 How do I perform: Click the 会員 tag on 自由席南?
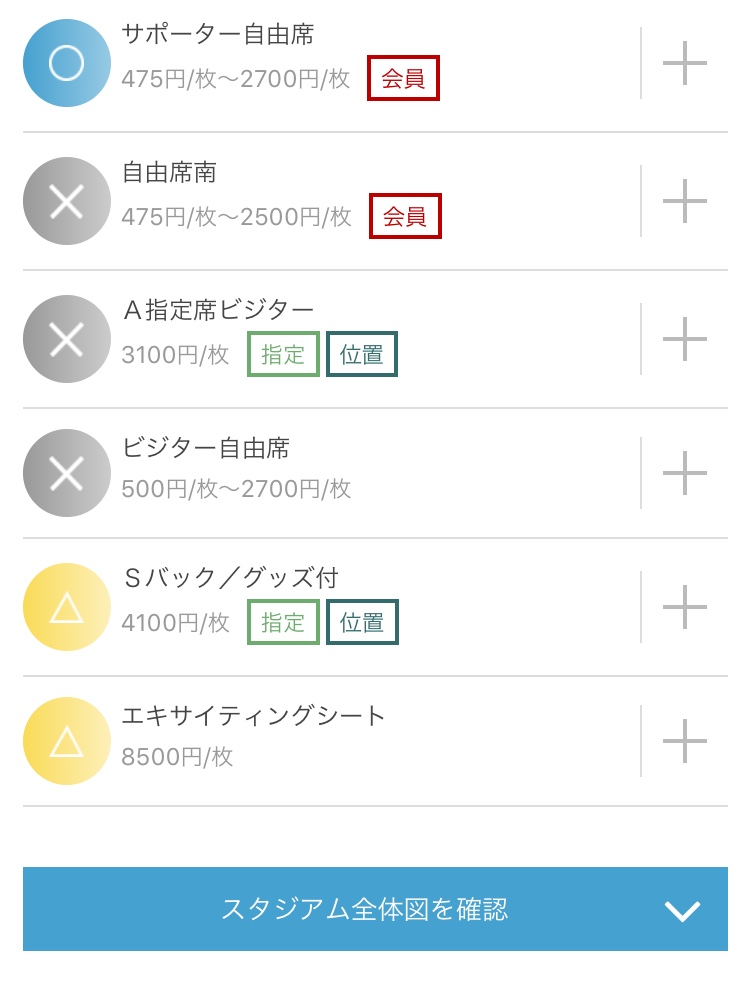[405, 217]
